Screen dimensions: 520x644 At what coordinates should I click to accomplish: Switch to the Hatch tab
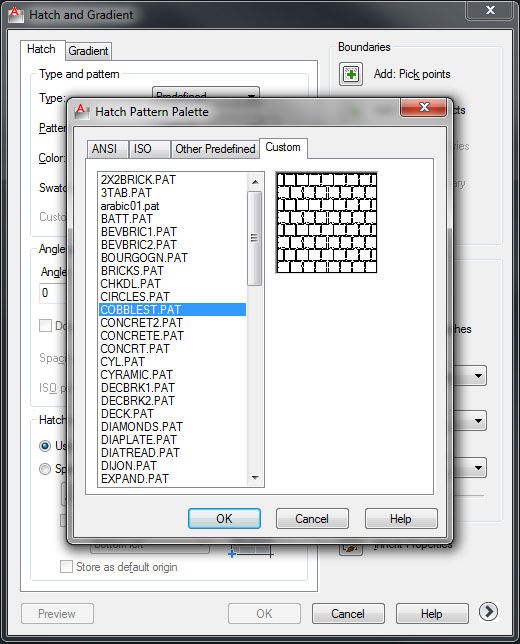coord(43,50)
